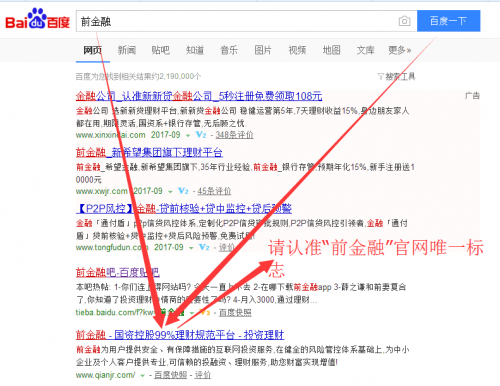Open the 前金融_新希望集团旗下理财平台 result
Image resolution: width=500 pixels, height=386 pixels.
pos(149,153)
